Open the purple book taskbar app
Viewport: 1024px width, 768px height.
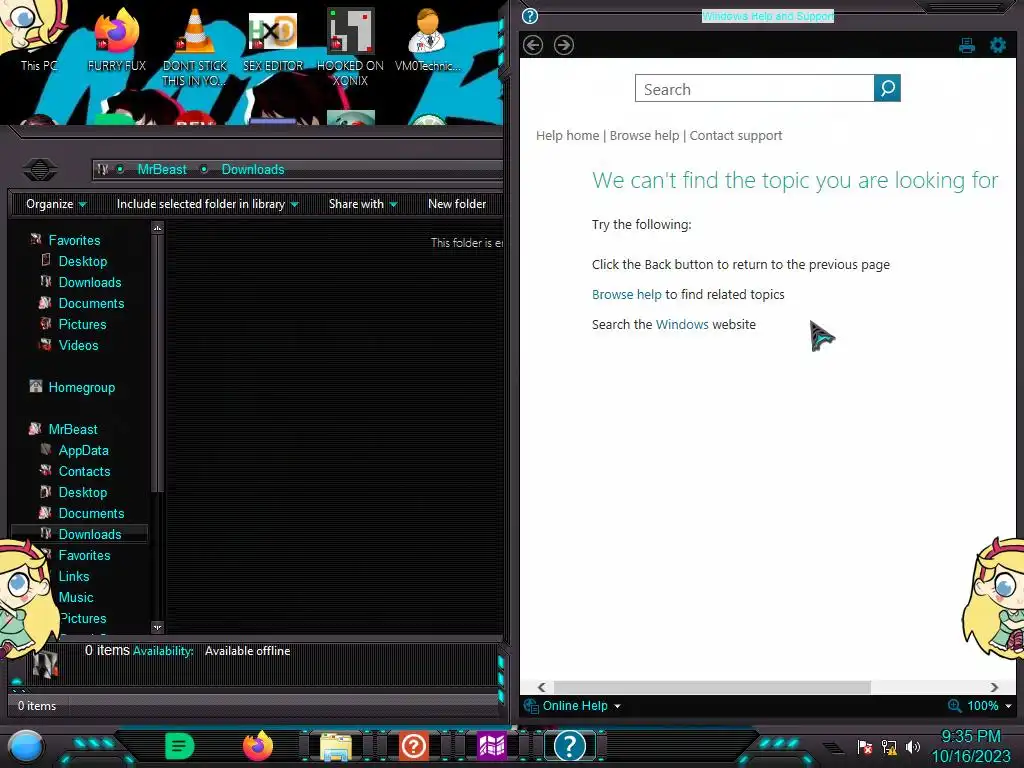pyautogui.click(x=491, y=746)
